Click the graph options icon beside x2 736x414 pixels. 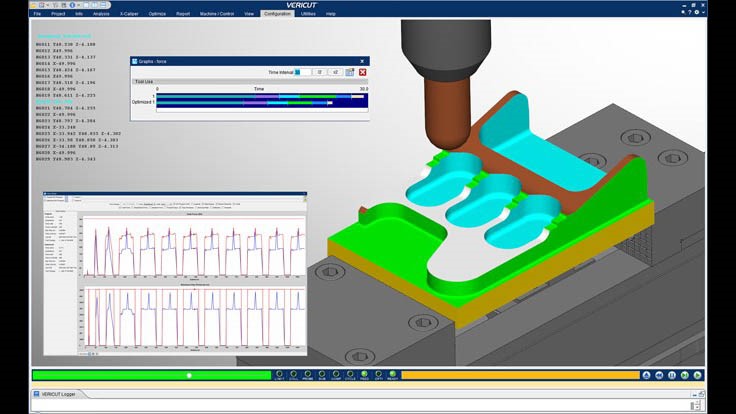click(349, 72)
